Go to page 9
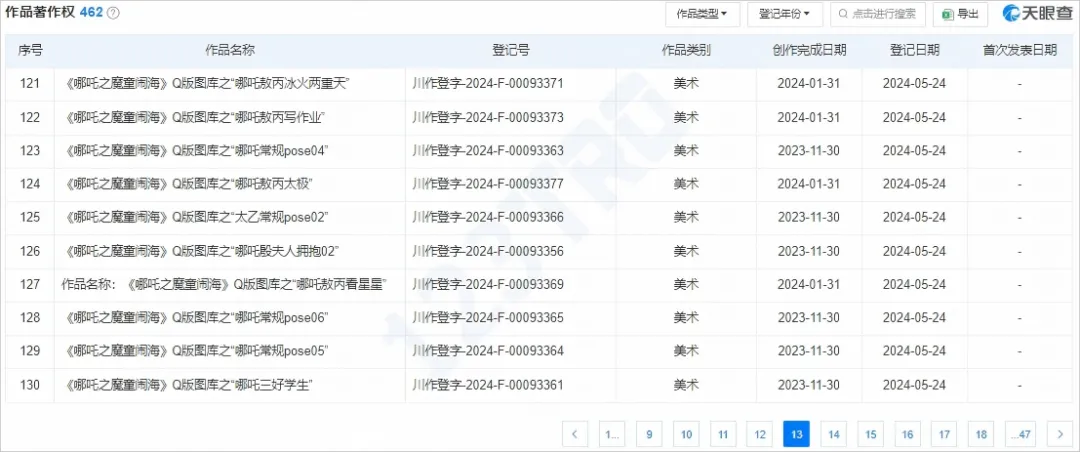1080x452 pixels. 649,435
